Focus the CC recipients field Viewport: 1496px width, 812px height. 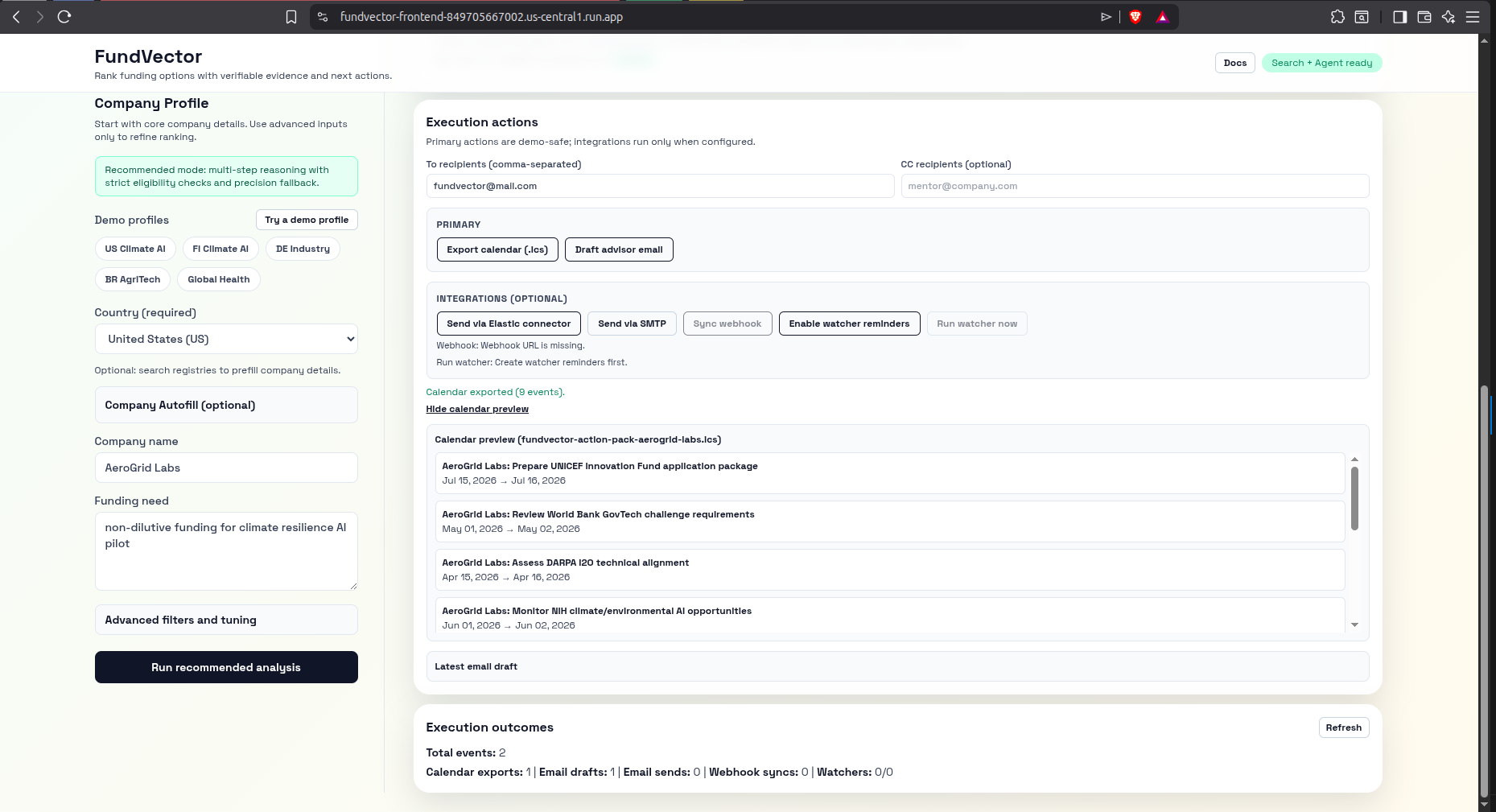pos(1135,186)
